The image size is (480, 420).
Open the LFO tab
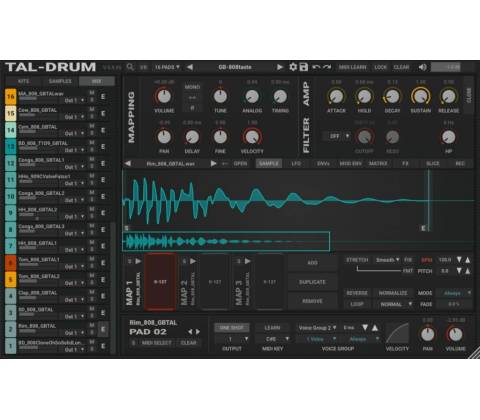coord(296,164)
